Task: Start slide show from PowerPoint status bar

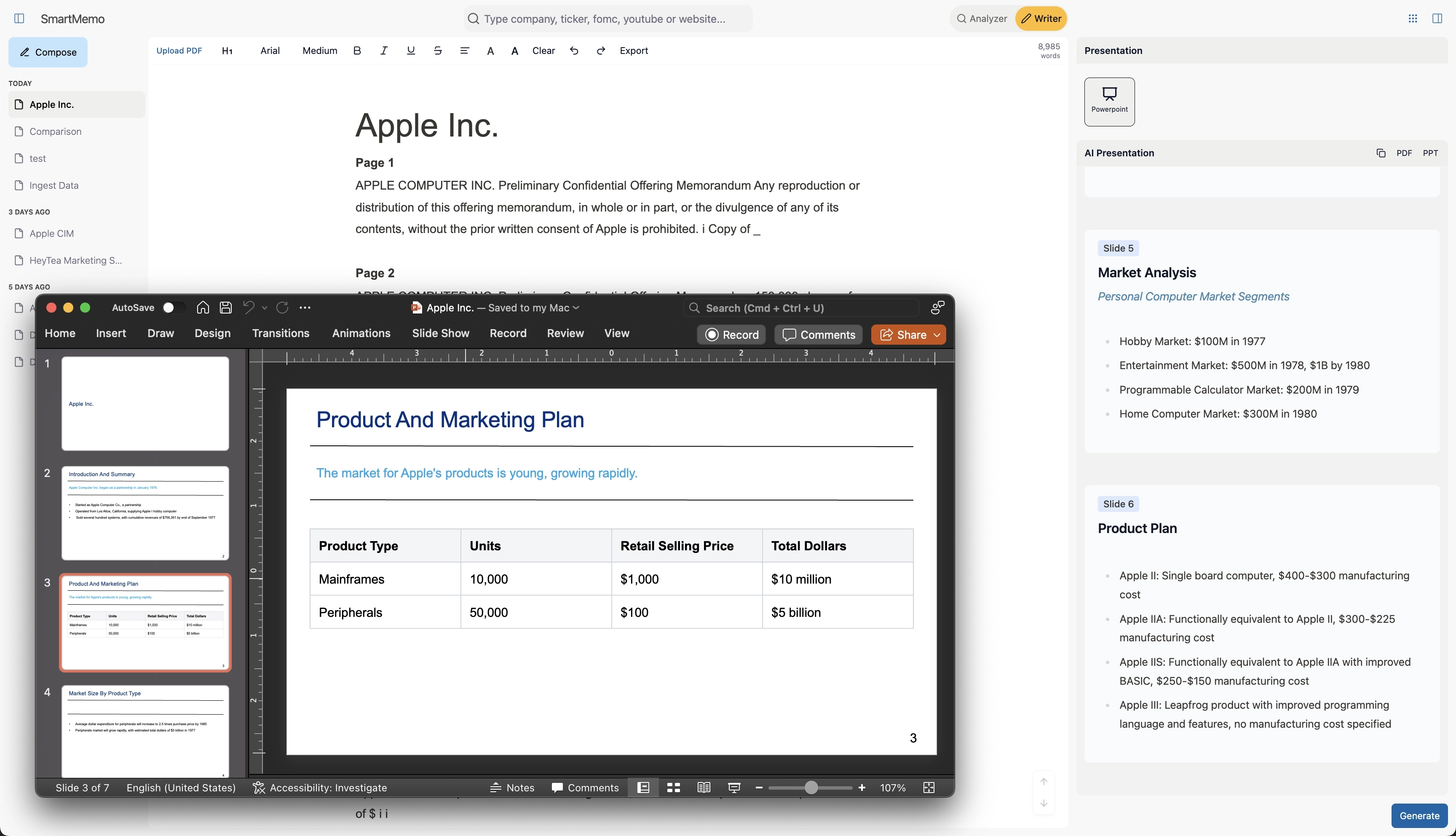Action: point(734,788)
